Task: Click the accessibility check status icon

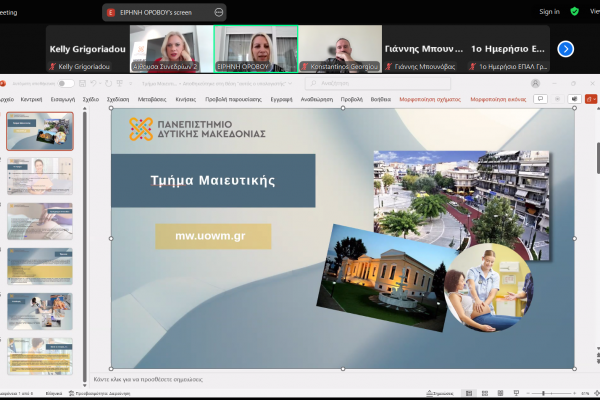Action: (x=72, y=393)
